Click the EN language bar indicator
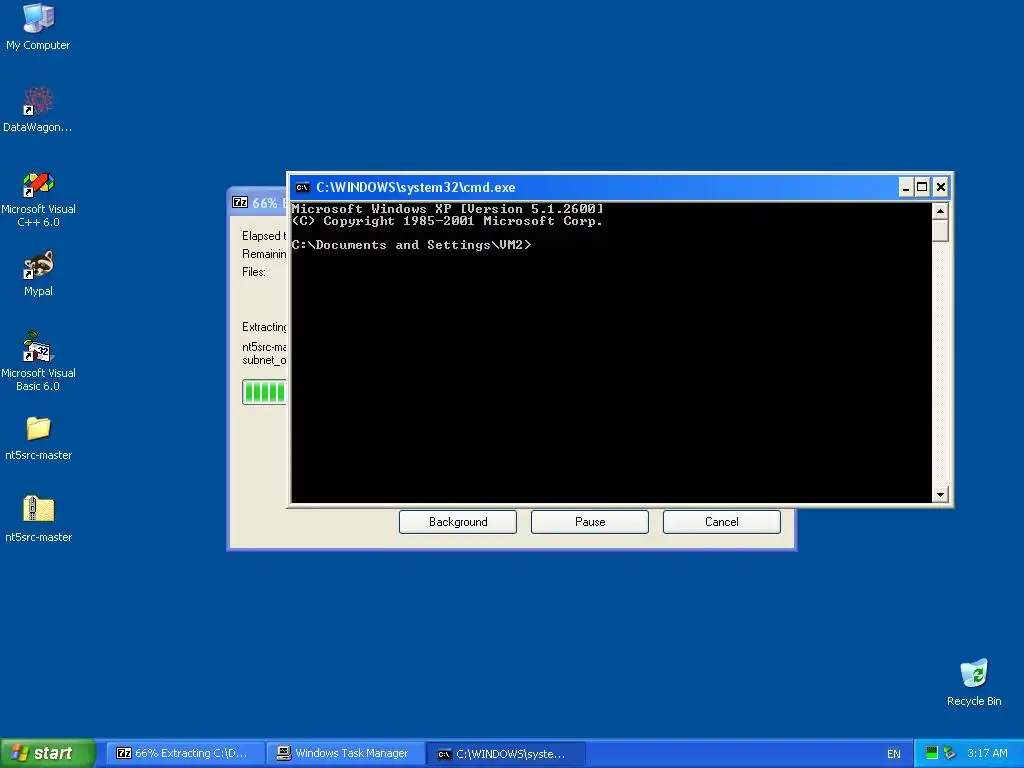1024x768 pixels. click(893, 754)
